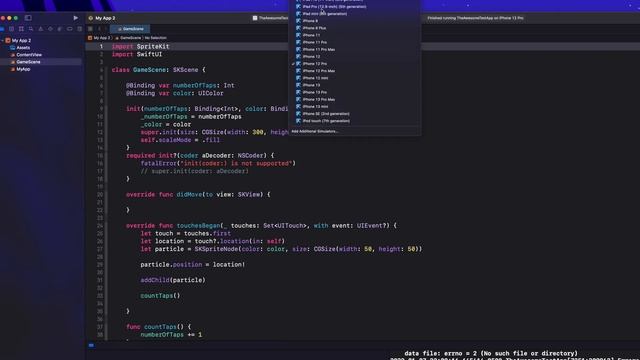Go back in editor history
This screenshot has height=360, width=640.
pos(99,29)
